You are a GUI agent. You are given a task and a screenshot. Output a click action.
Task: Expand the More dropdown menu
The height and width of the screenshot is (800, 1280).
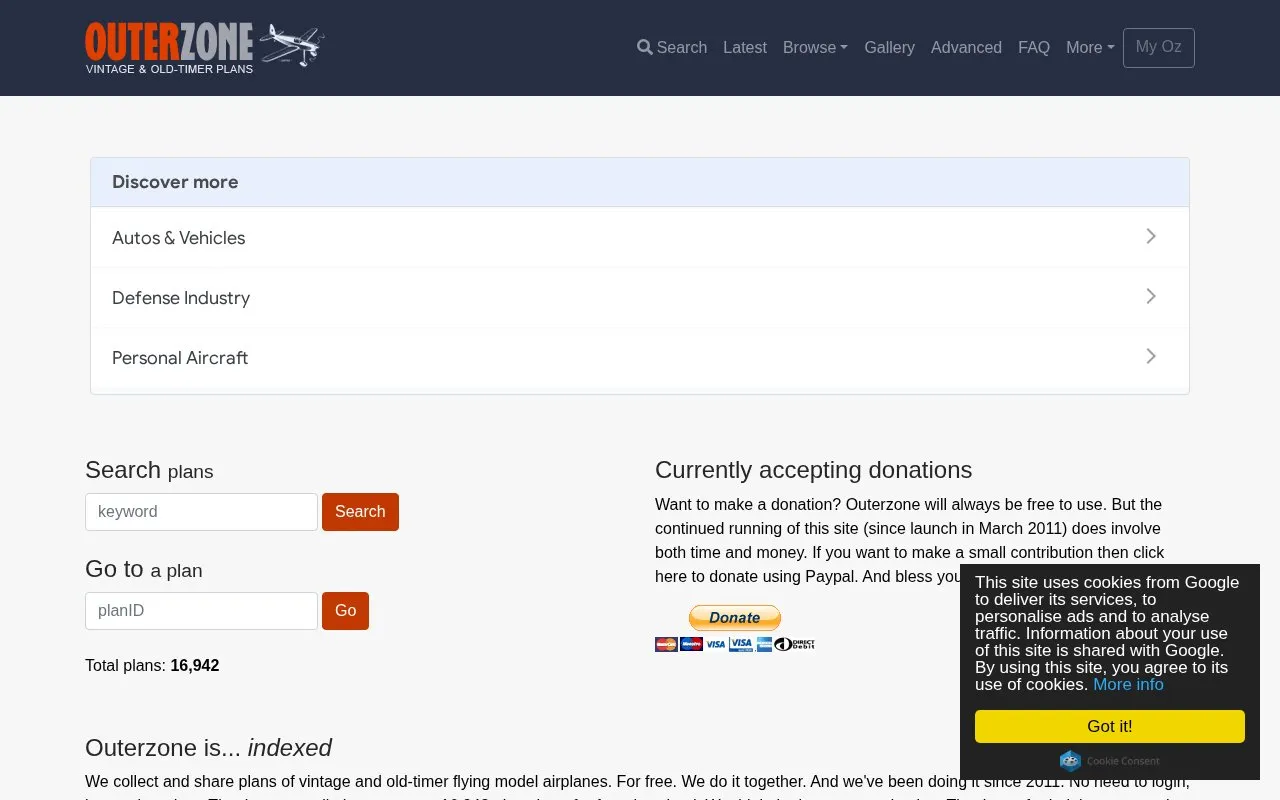tap(1090, 48)
